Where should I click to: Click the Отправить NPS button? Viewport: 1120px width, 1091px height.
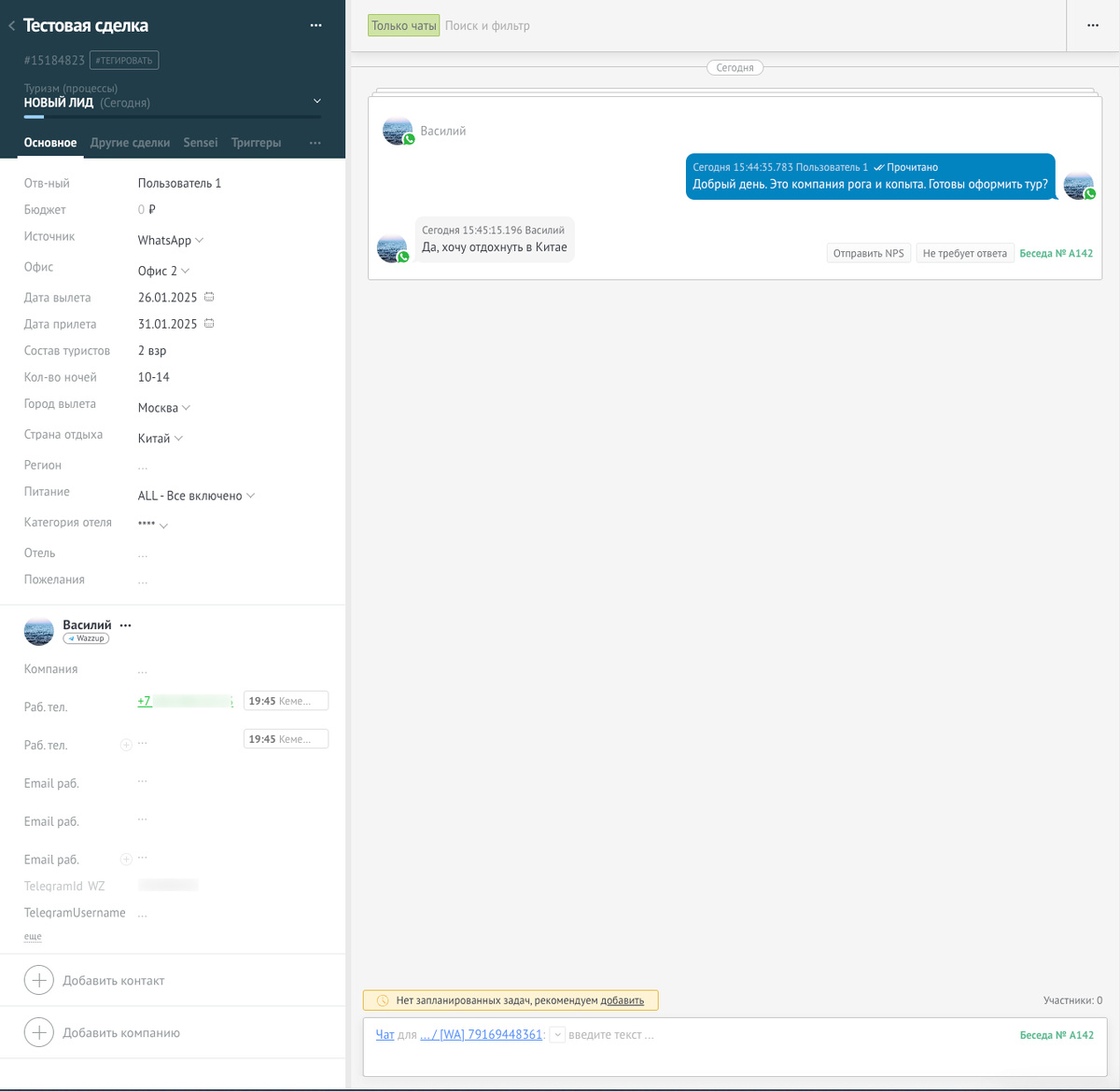pos(869,253)
